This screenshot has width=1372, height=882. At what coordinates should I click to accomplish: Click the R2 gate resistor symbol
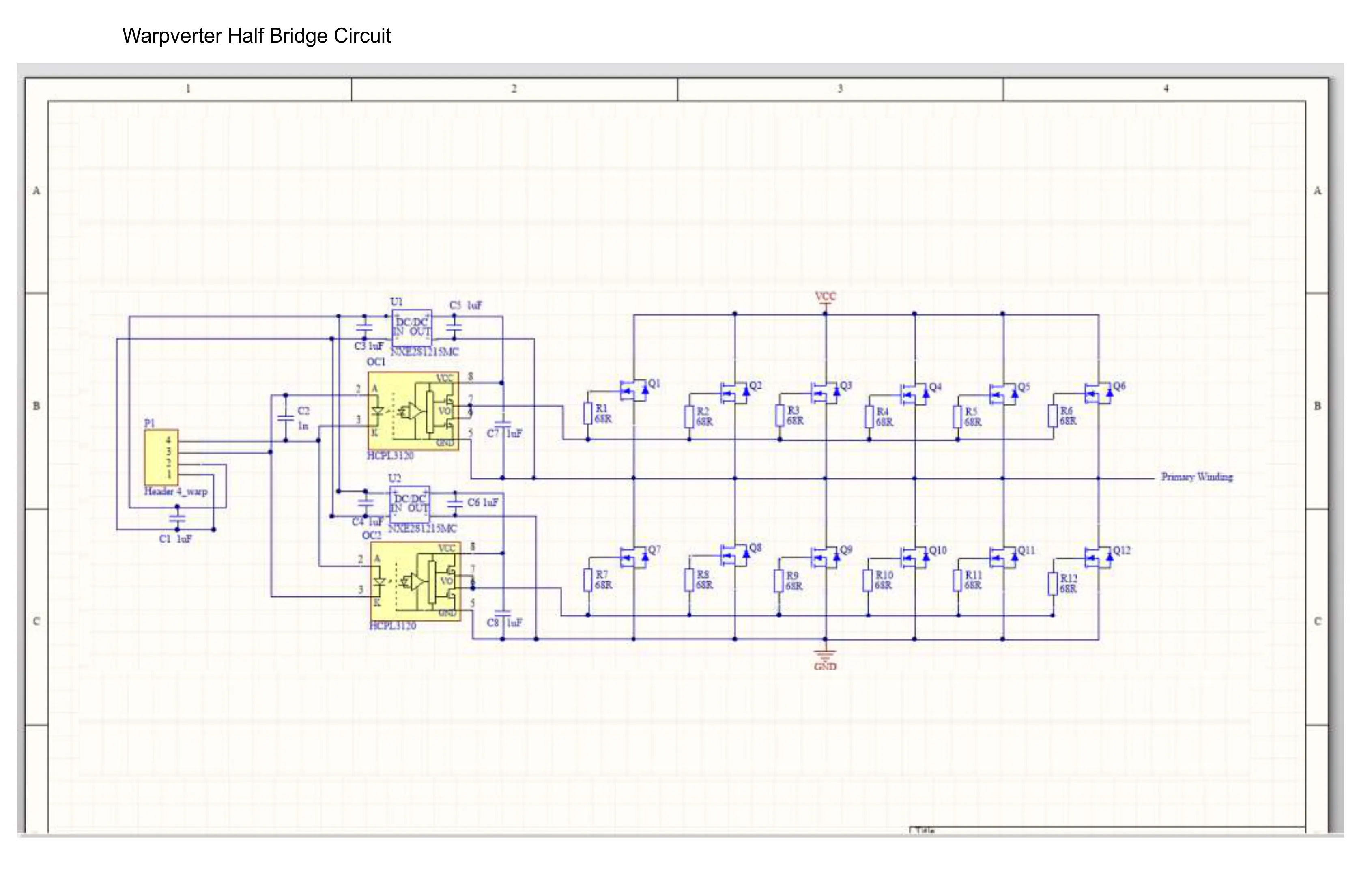click(x=689, y=416)
